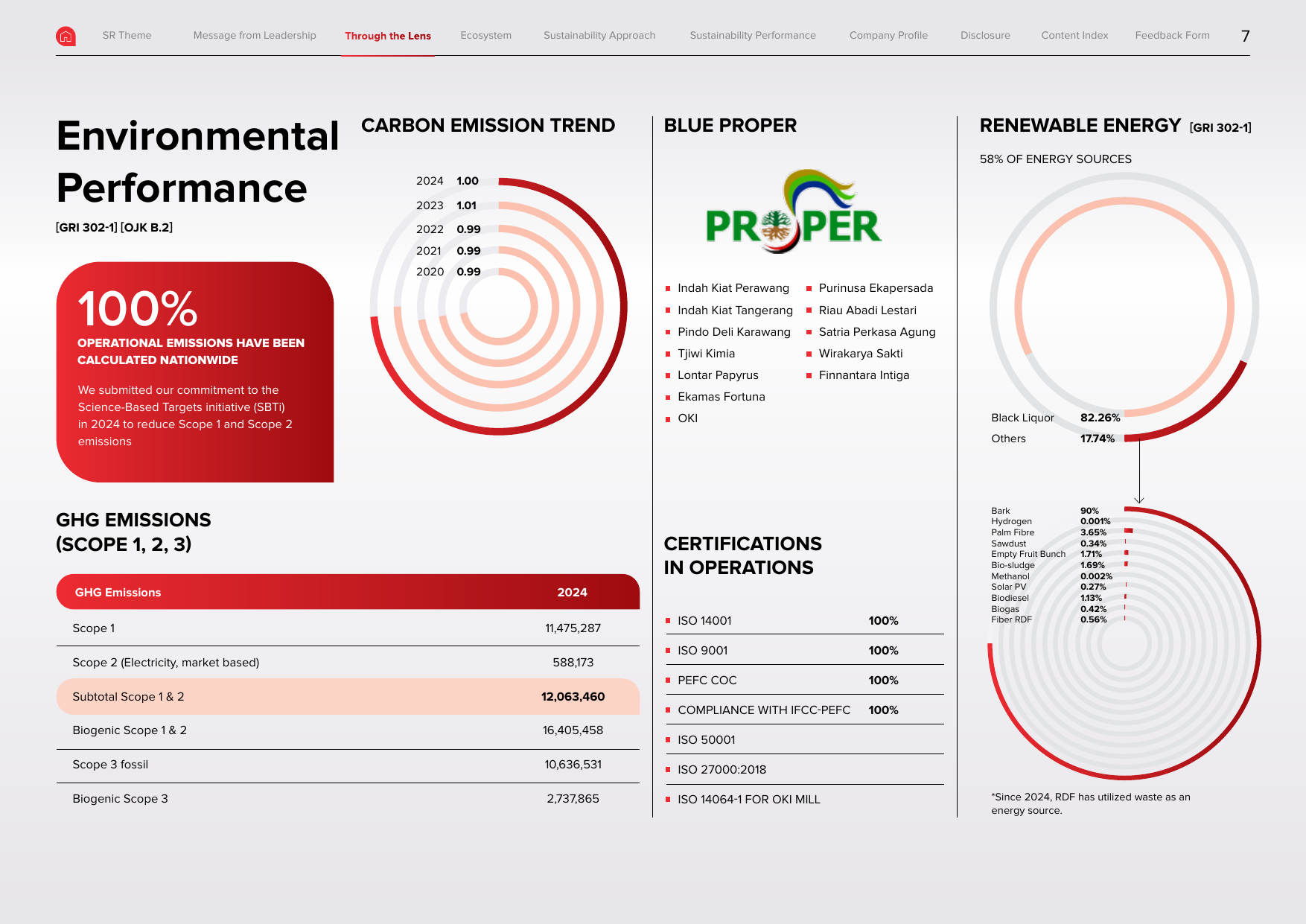Image resolution: width=1306 pixels, height=924 pixels.
Task: Open the Disclosure section
Action: click(985, 35)
